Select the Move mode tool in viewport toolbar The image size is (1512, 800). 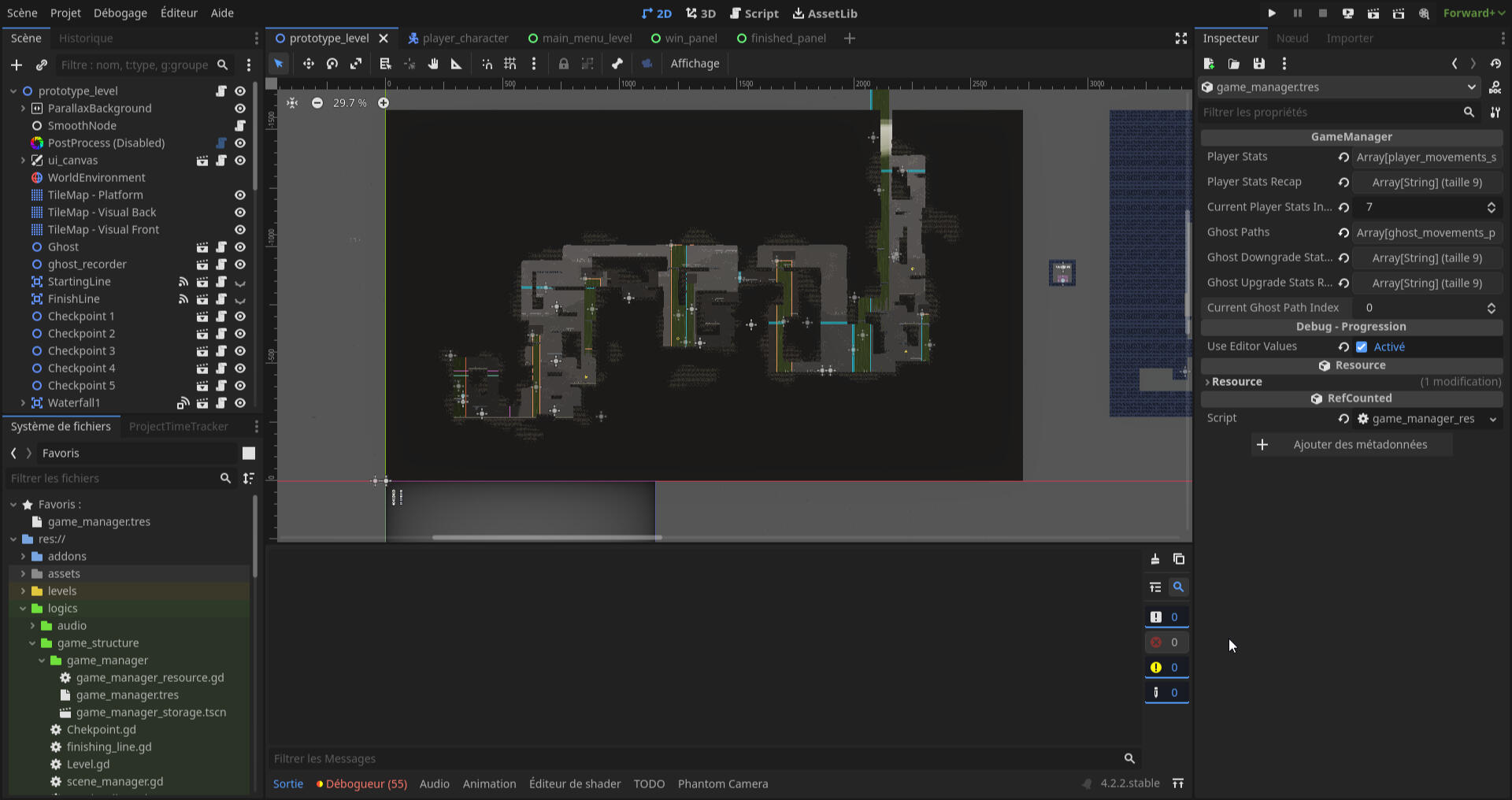pos(308,64)
